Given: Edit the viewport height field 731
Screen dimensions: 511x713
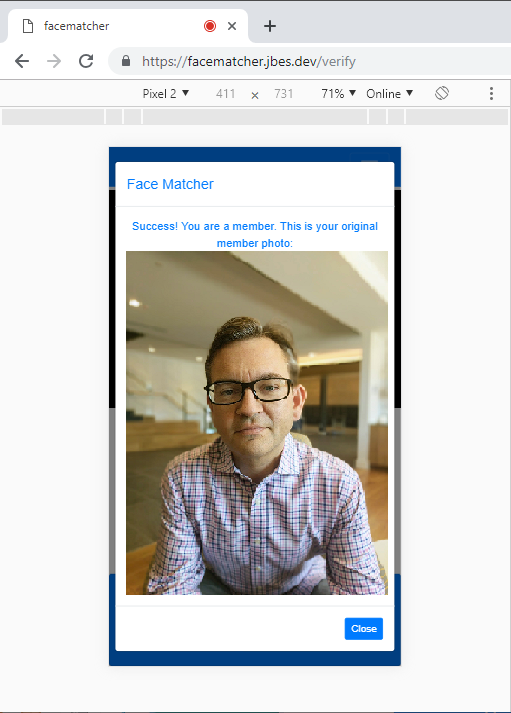Looking at the screenshot, I should pyautogui.click(x=284, y=94).
